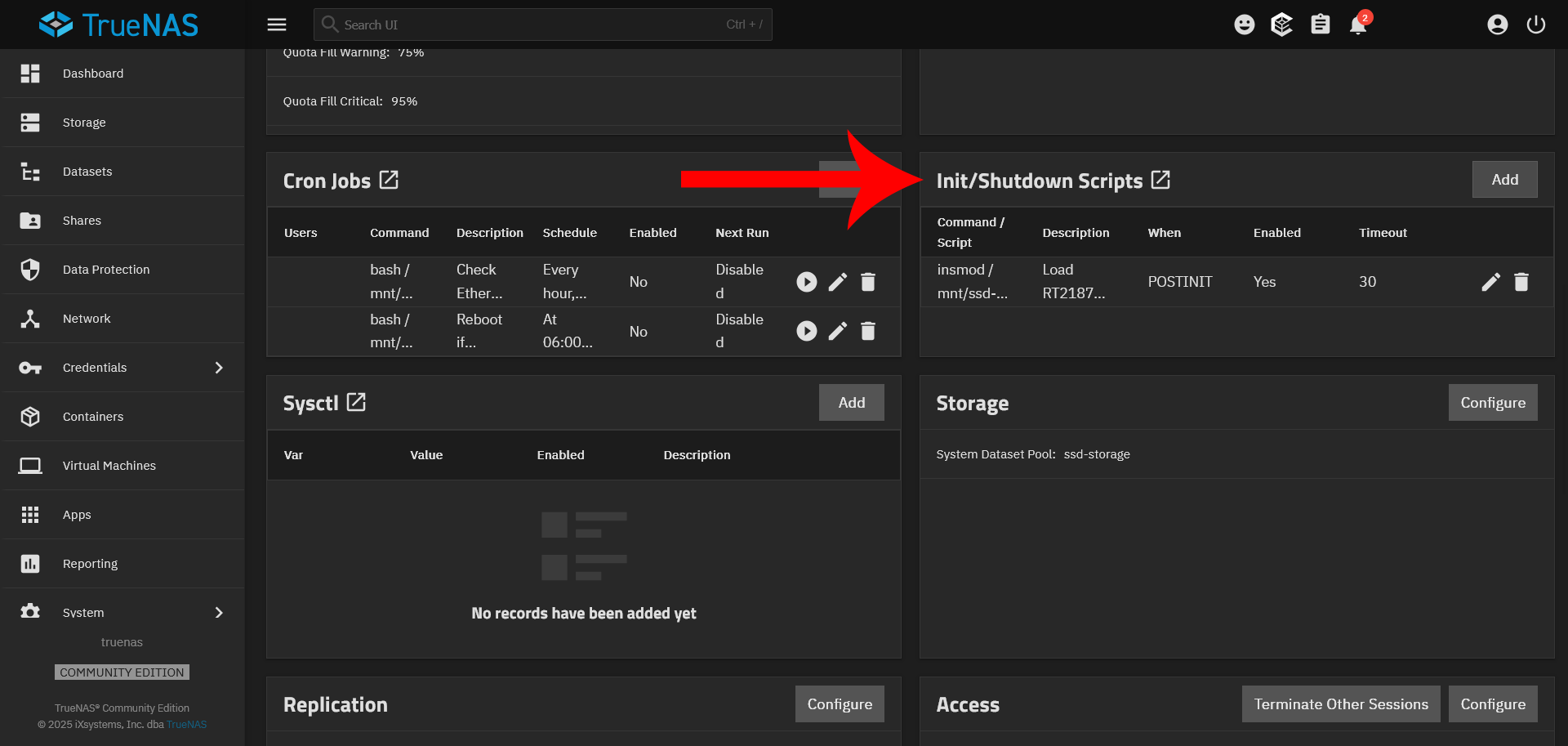
Task: Add a new Sysctl variable
Action: (852, 403)
